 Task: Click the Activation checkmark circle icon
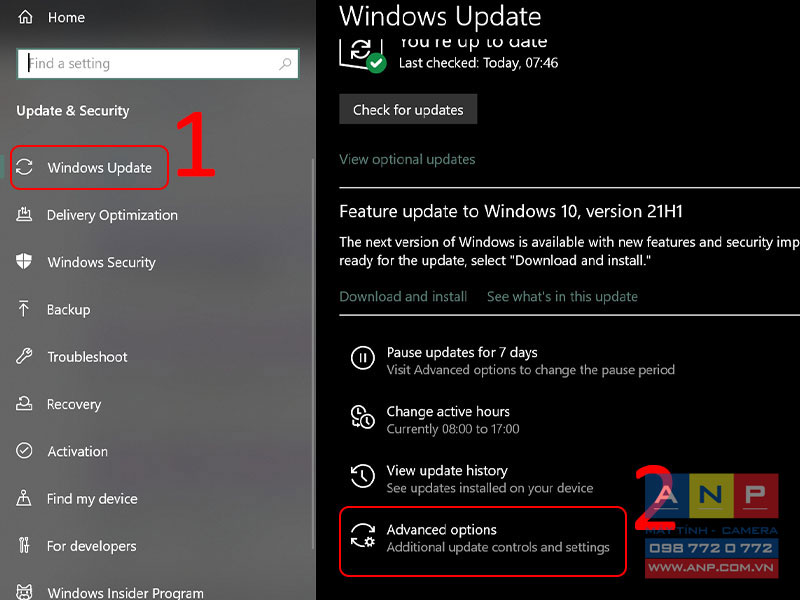click(x=24, y=451)
